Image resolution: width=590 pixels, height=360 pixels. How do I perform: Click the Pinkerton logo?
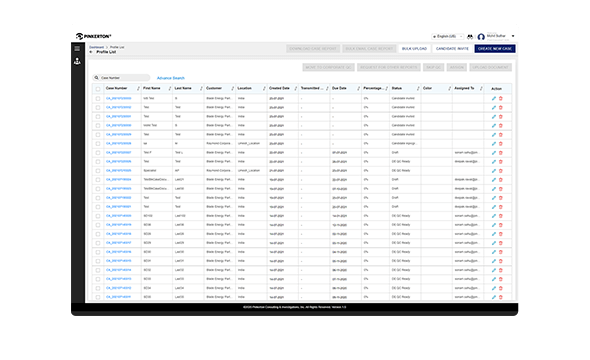93,36
